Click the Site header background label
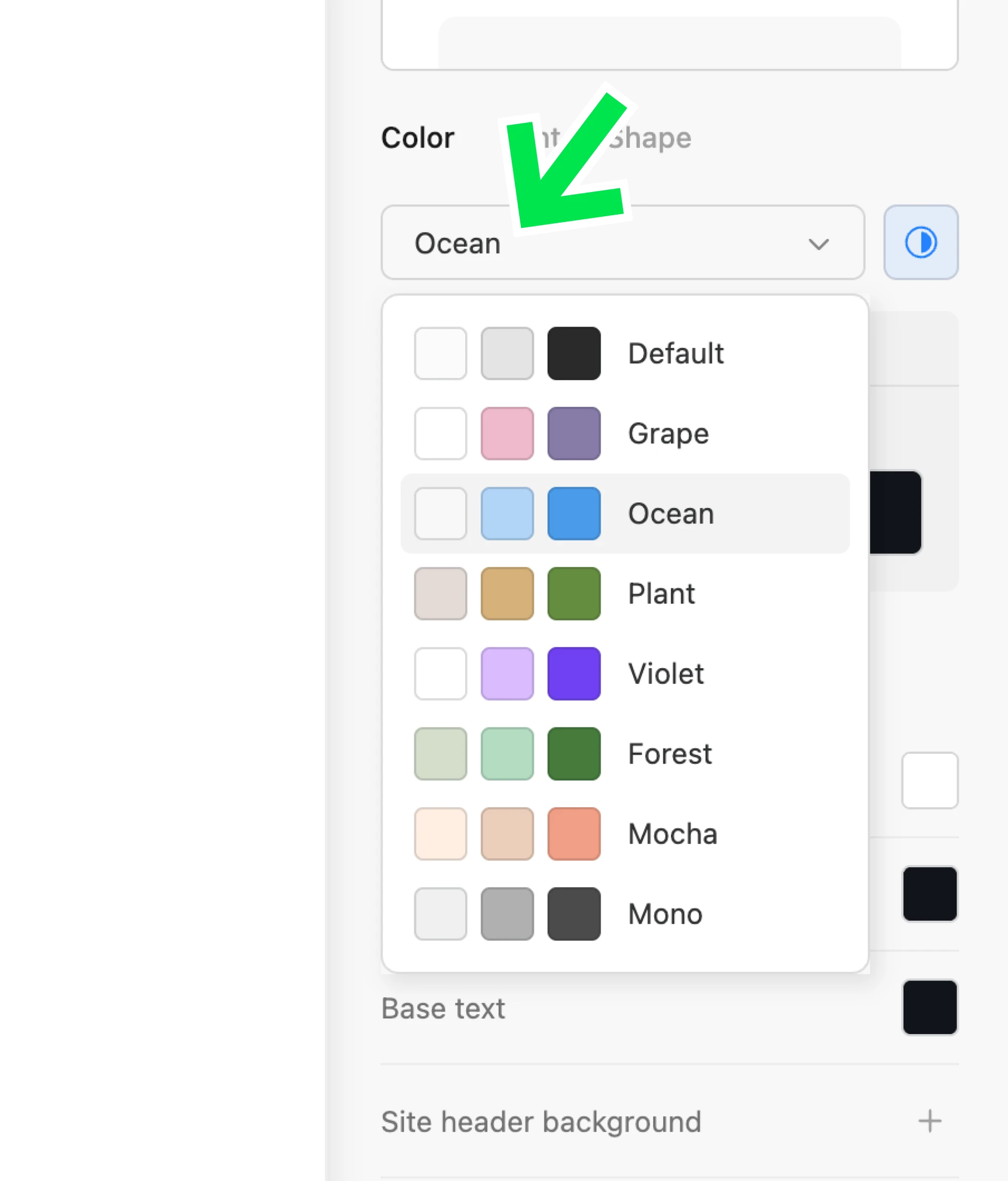1008x1181 pixels. 541,1122
